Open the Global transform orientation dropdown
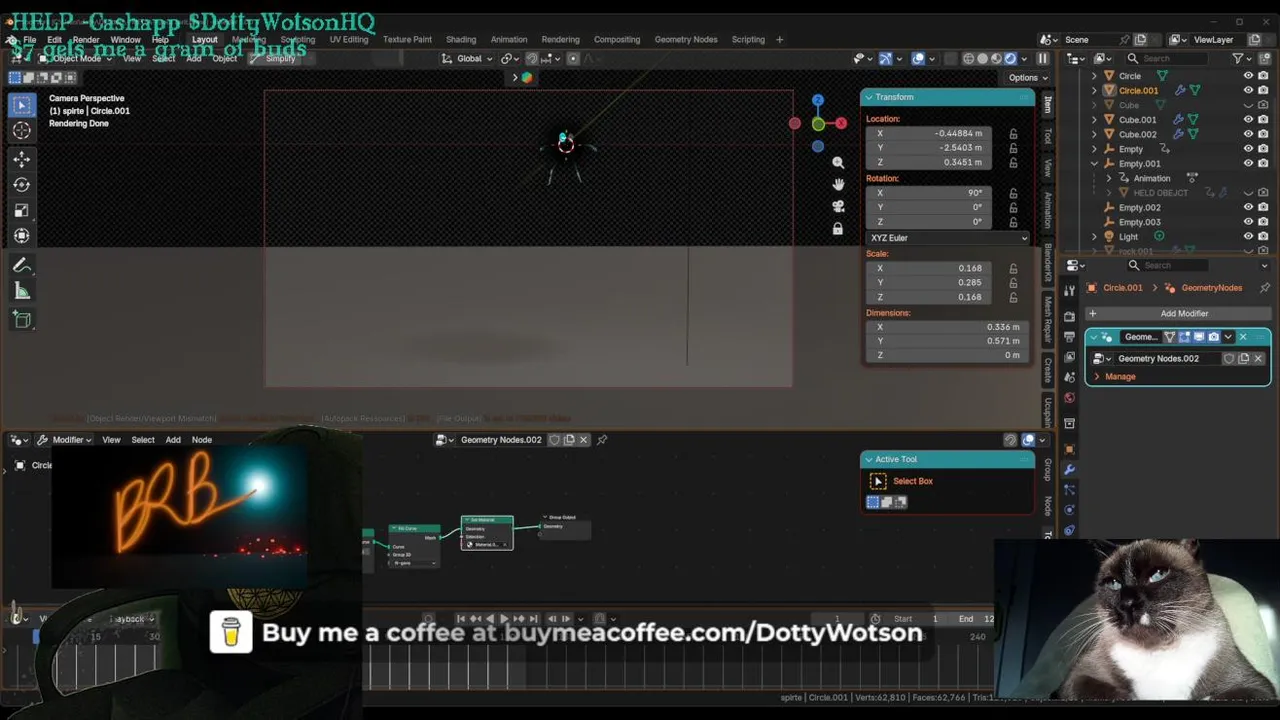The image size is (1280, 720). click(x=468, y=59)
